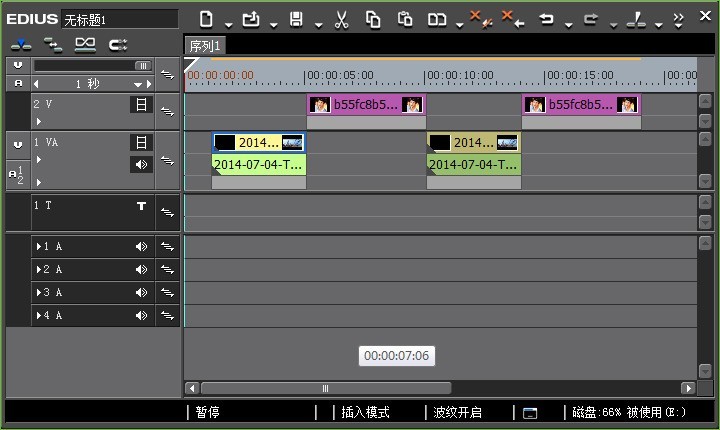Click the horizontal timeline scrollbar thumb

326,389
